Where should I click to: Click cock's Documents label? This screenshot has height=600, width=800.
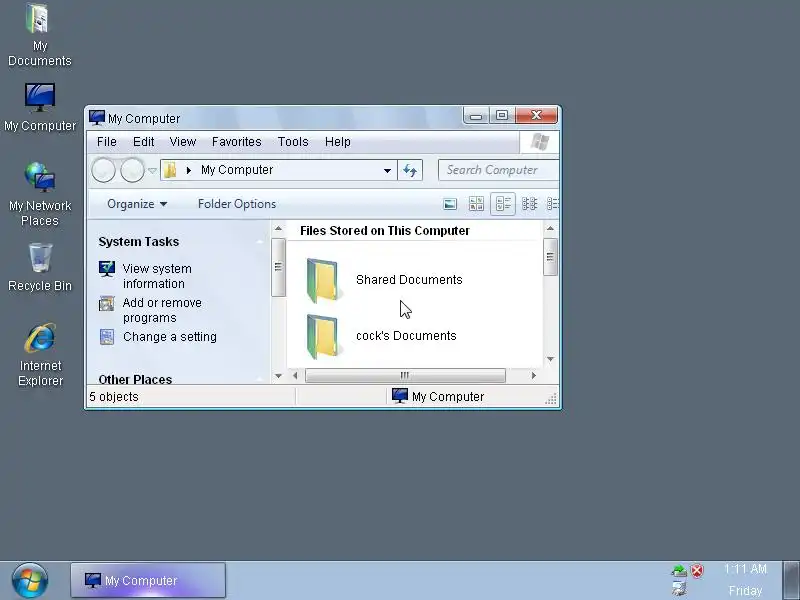point(406,336)
